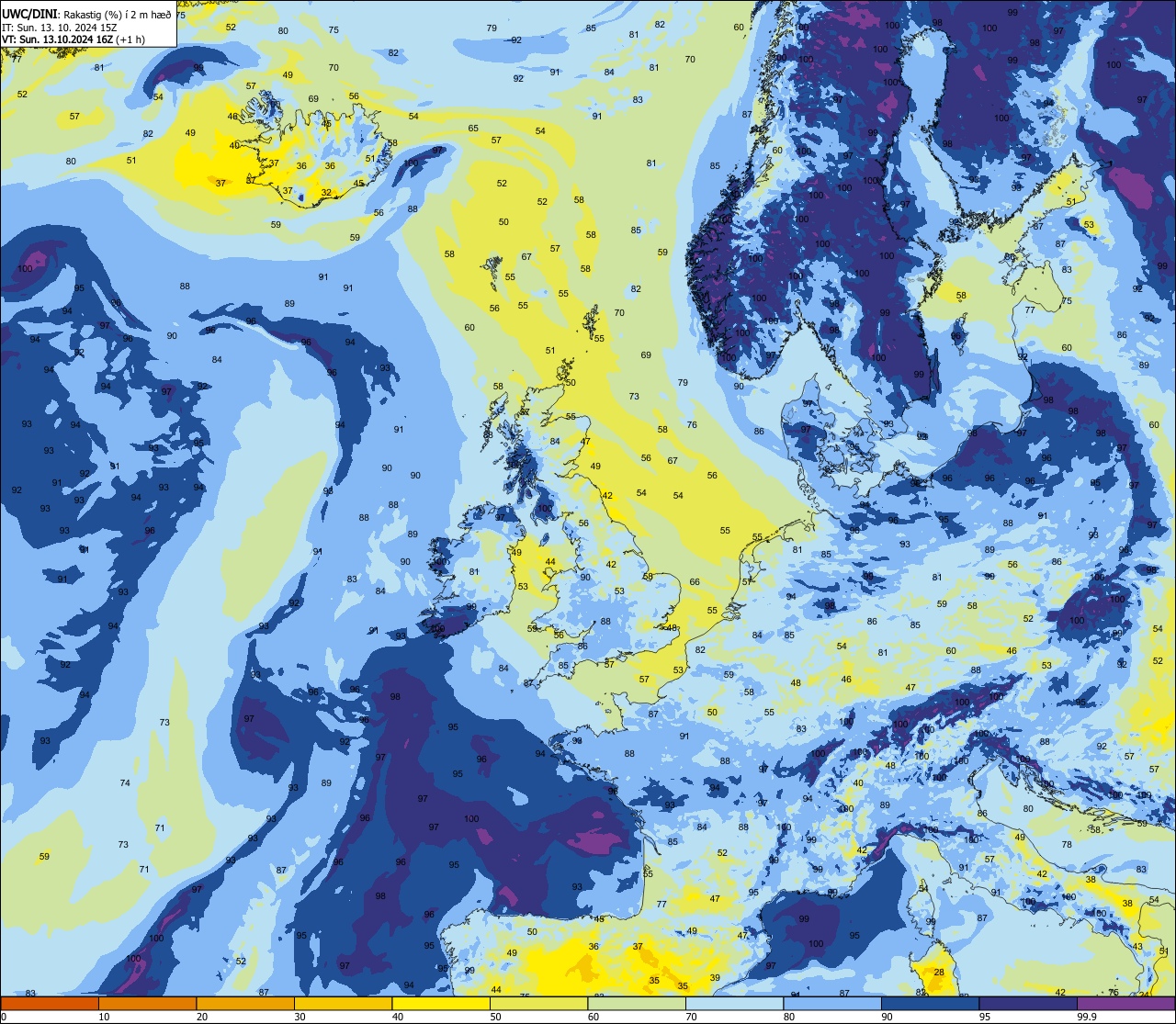Click the 40–50 bright yellow legend swatch
Screen dimensions: 1176x1024
441,1003
